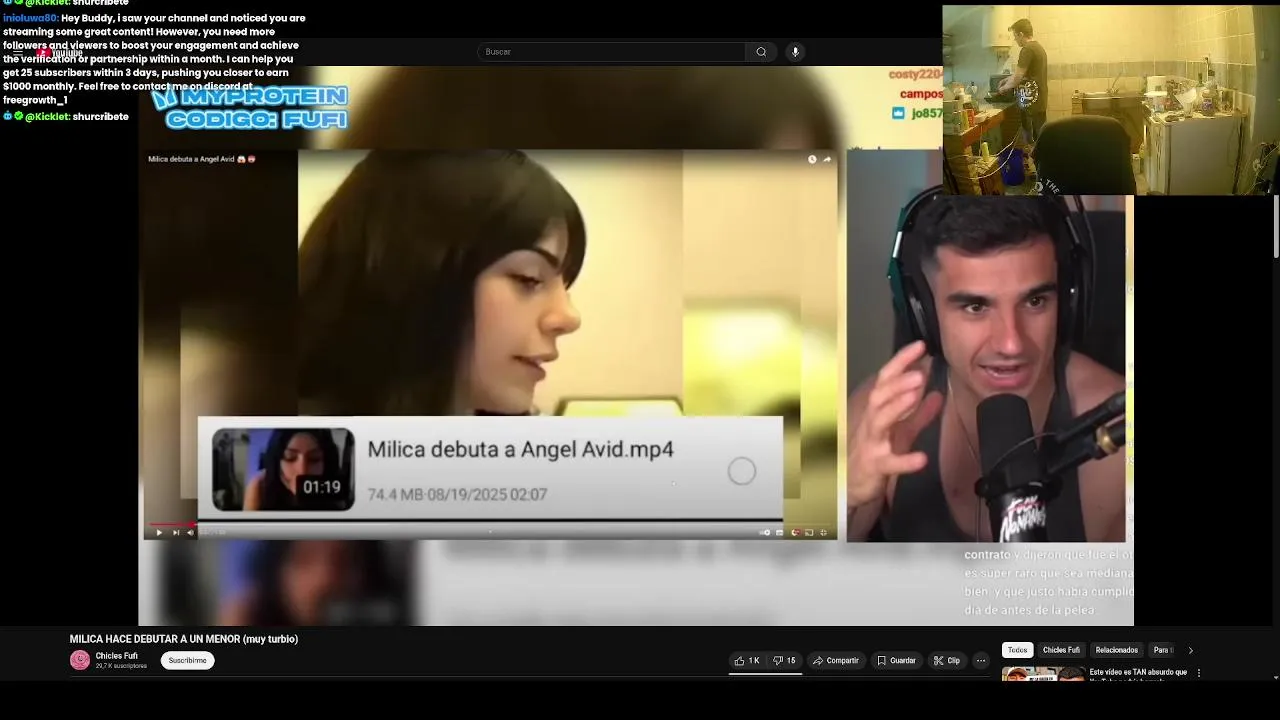Share the video via Compartir button
Viewport: 1280px width, 720px height.
(836, 660)
